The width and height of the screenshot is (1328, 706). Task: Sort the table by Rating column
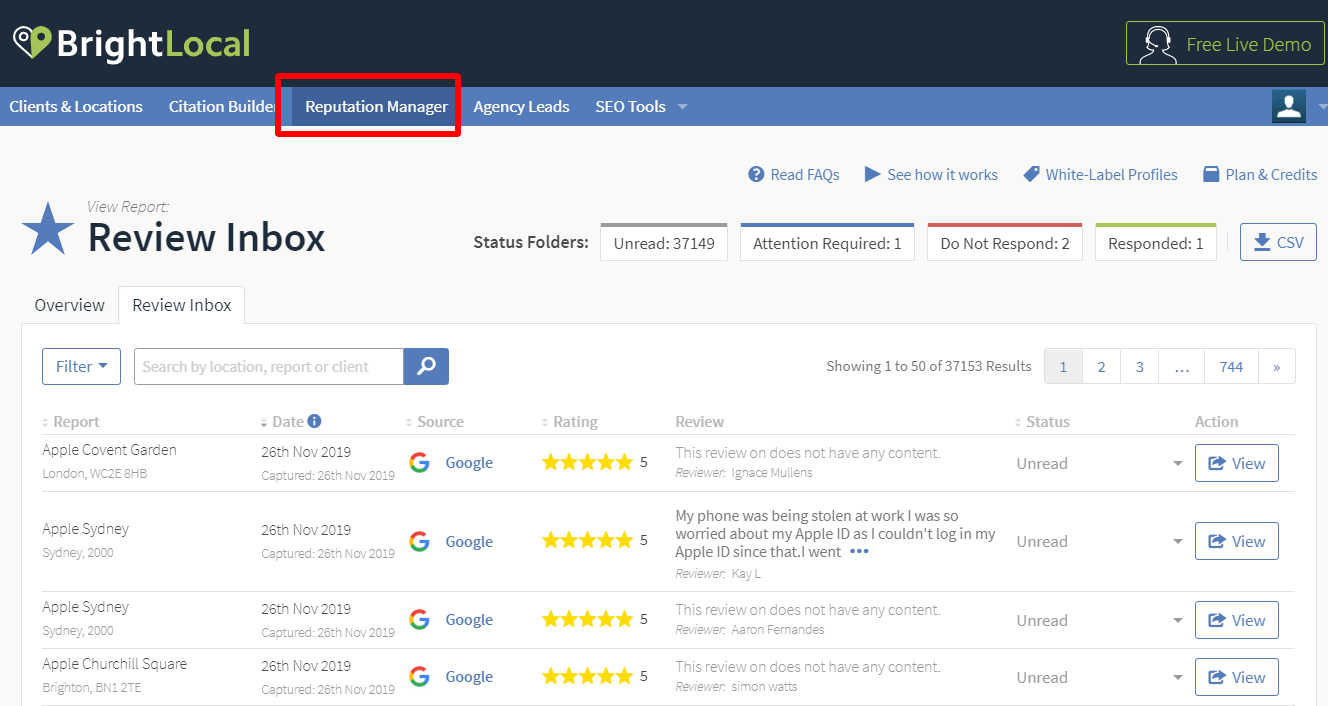[569, 422]
